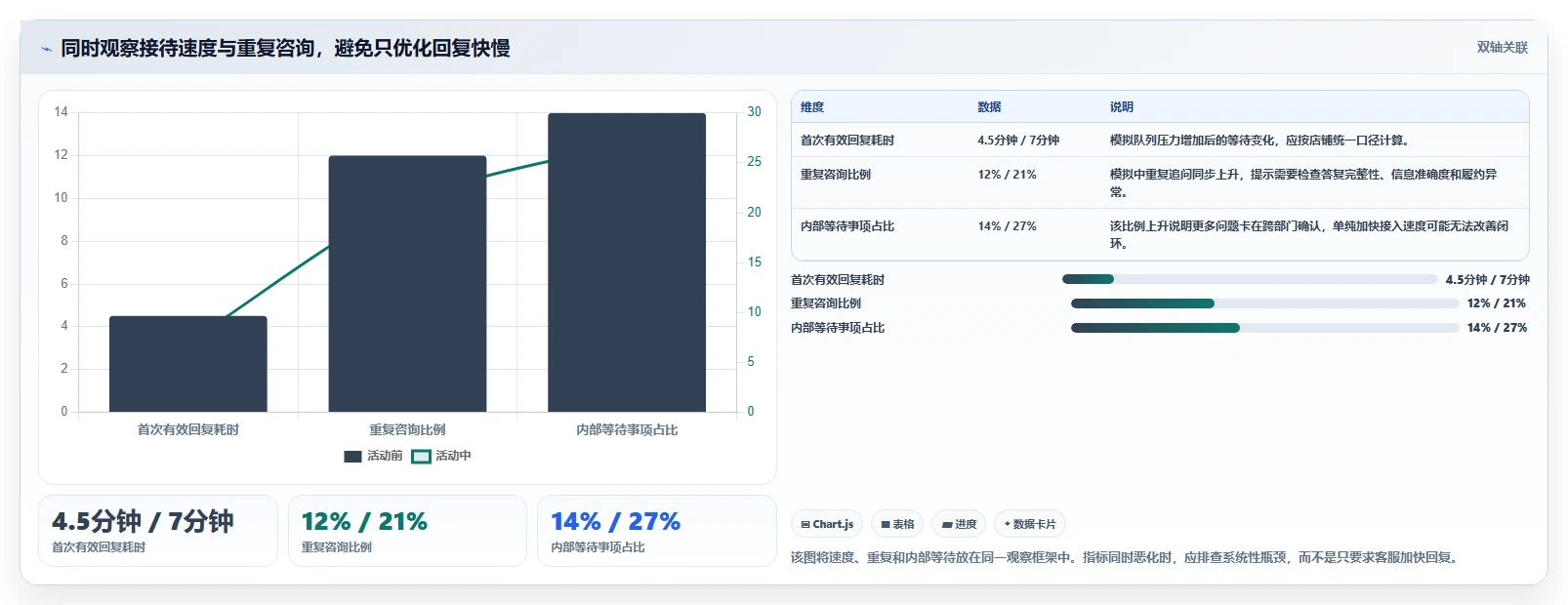
Task: Click the title 同时观察接待速度与重复咨询
Action: pyautogui.click(x=285, y=48)
